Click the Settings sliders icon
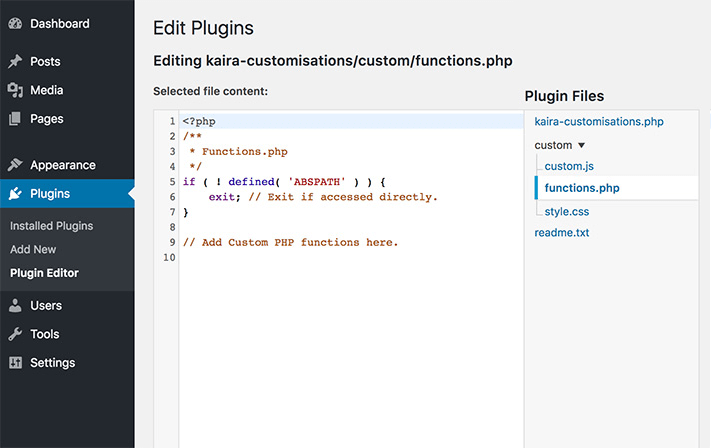The image size is (711, 448). (15, 363)
